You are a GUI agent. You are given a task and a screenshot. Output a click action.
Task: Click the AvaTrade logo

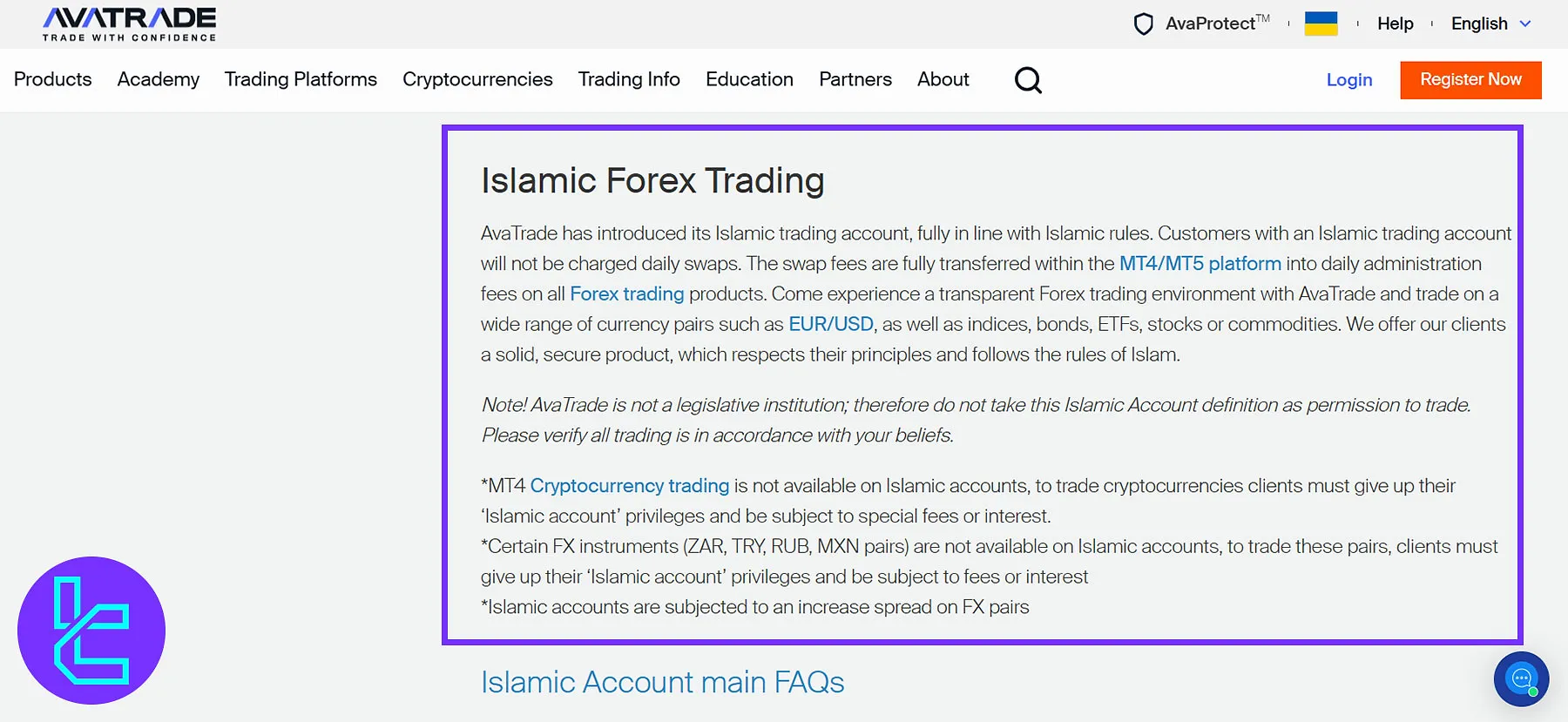[127, 23]
